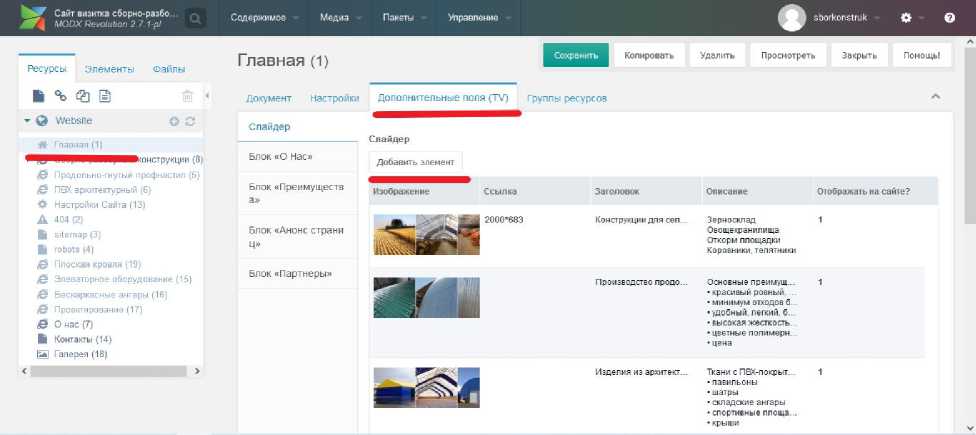This screenshot has width=976, height=435.
Task: Click the plus icon beside Website
Action: pos(174,121)
